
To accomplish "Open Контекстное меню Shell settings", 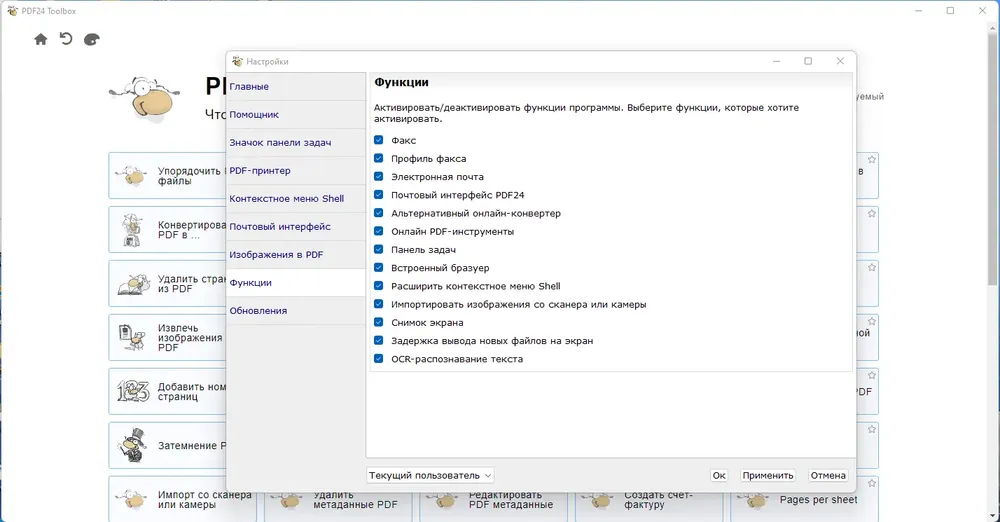I will tap(296, 199).
